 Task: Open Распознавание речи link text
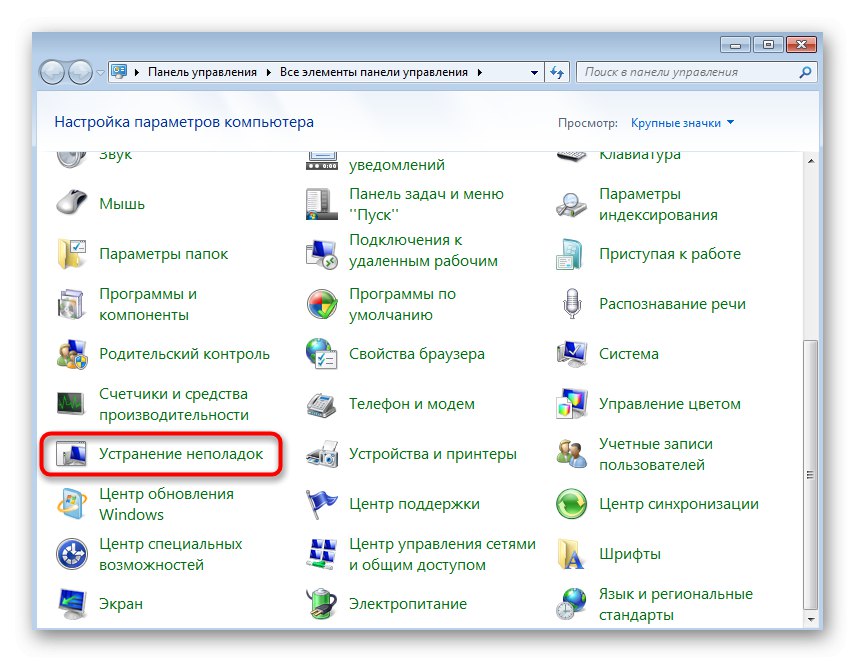[672, 304]
